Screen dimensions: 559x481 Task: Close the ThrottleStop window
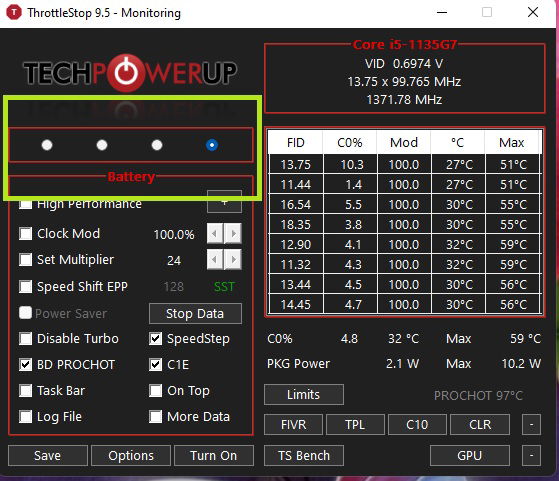[x=533, y=12]
